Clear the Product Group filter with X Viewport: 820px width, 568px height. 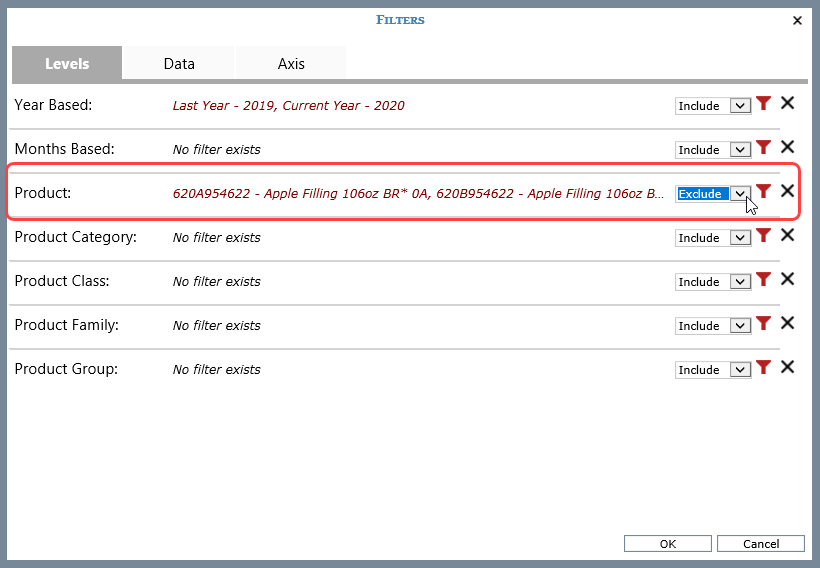787,368
